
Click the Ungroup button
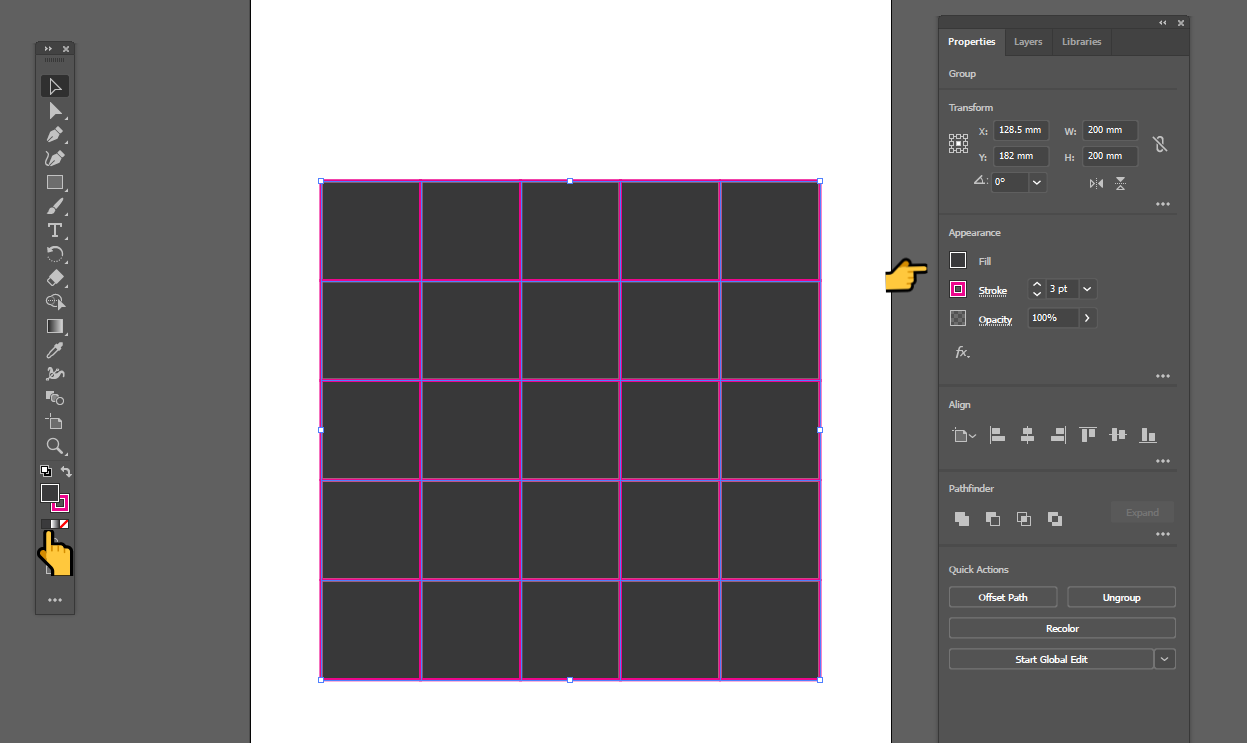click(x=1121, y=597)
